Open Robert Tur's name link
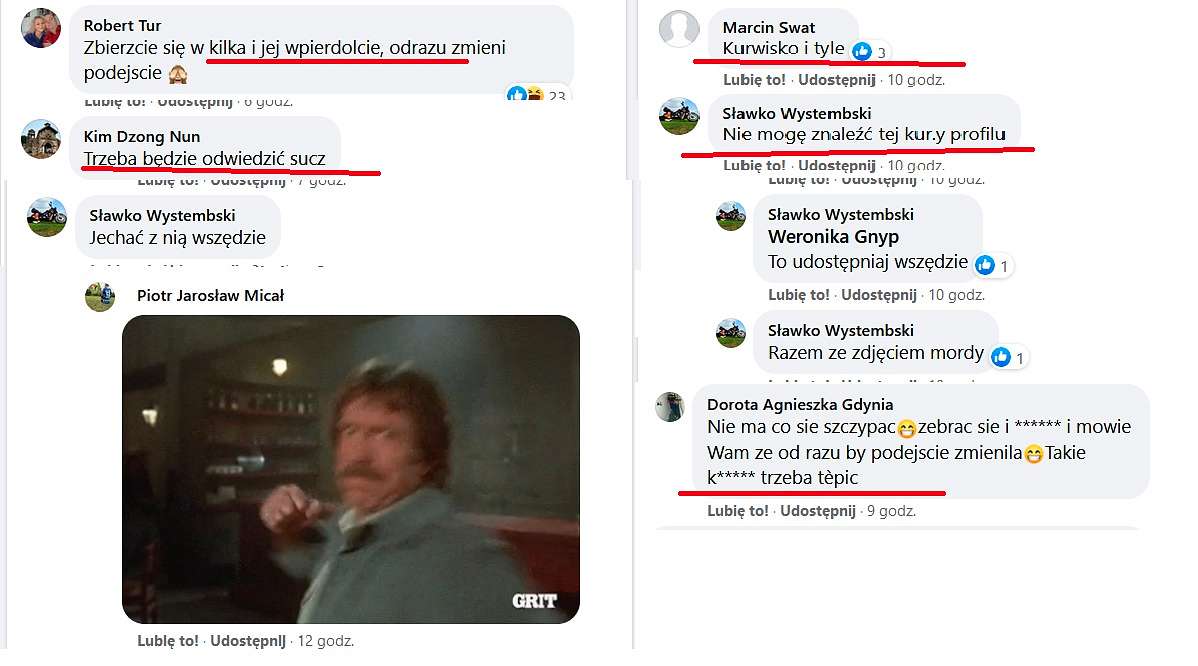 [x=122, y=25]
